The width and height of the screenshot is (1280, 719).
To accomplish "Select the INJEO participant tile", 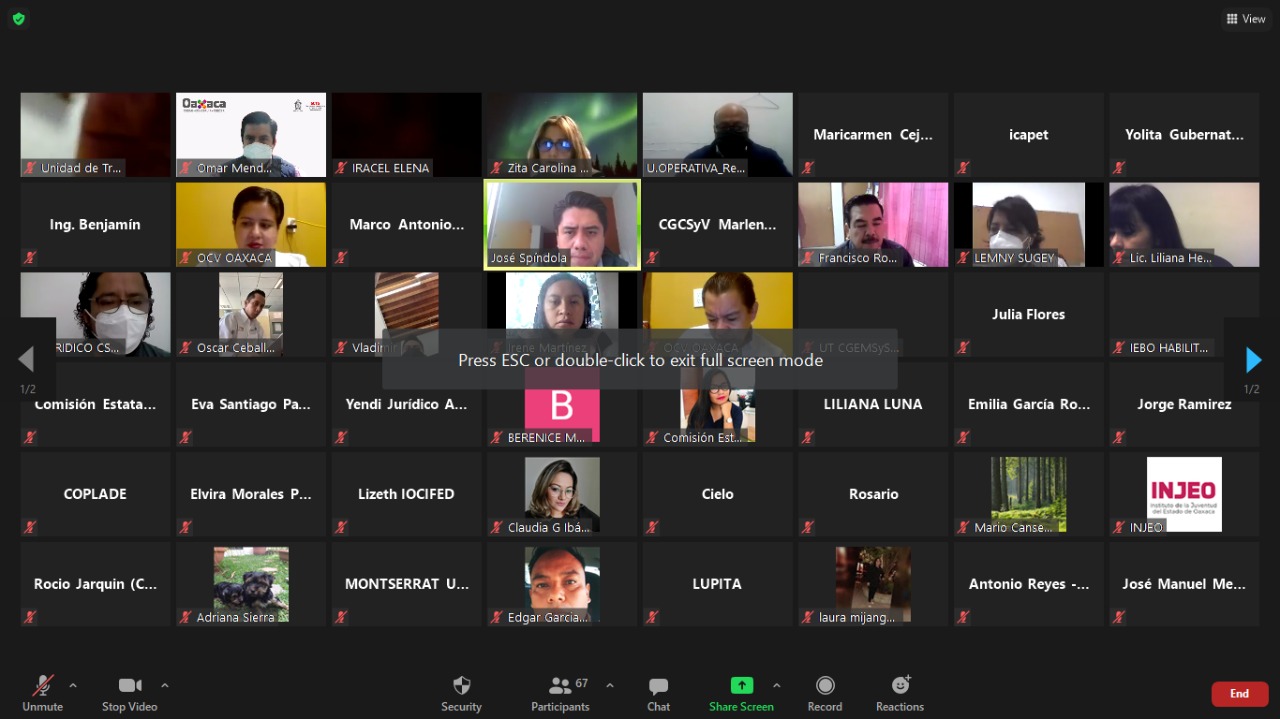I will 1184,494.
